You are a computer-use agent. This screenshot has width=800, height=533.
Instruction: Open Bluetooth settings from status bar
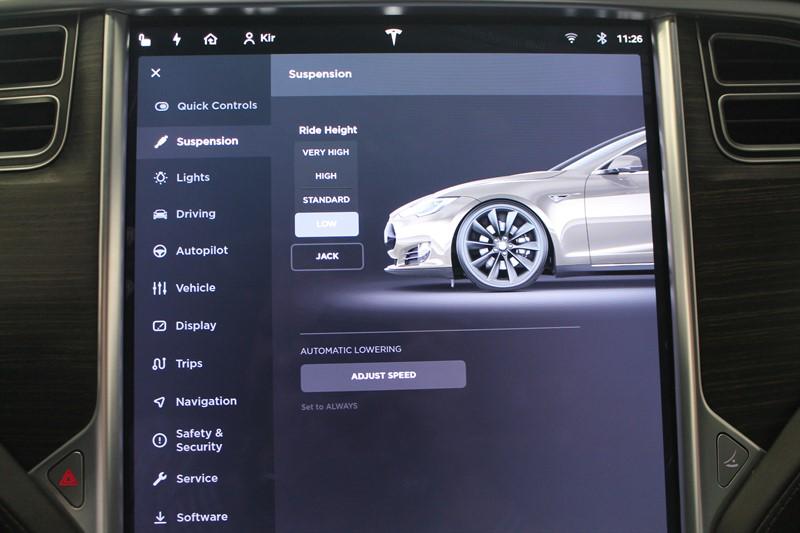[602, 38]
